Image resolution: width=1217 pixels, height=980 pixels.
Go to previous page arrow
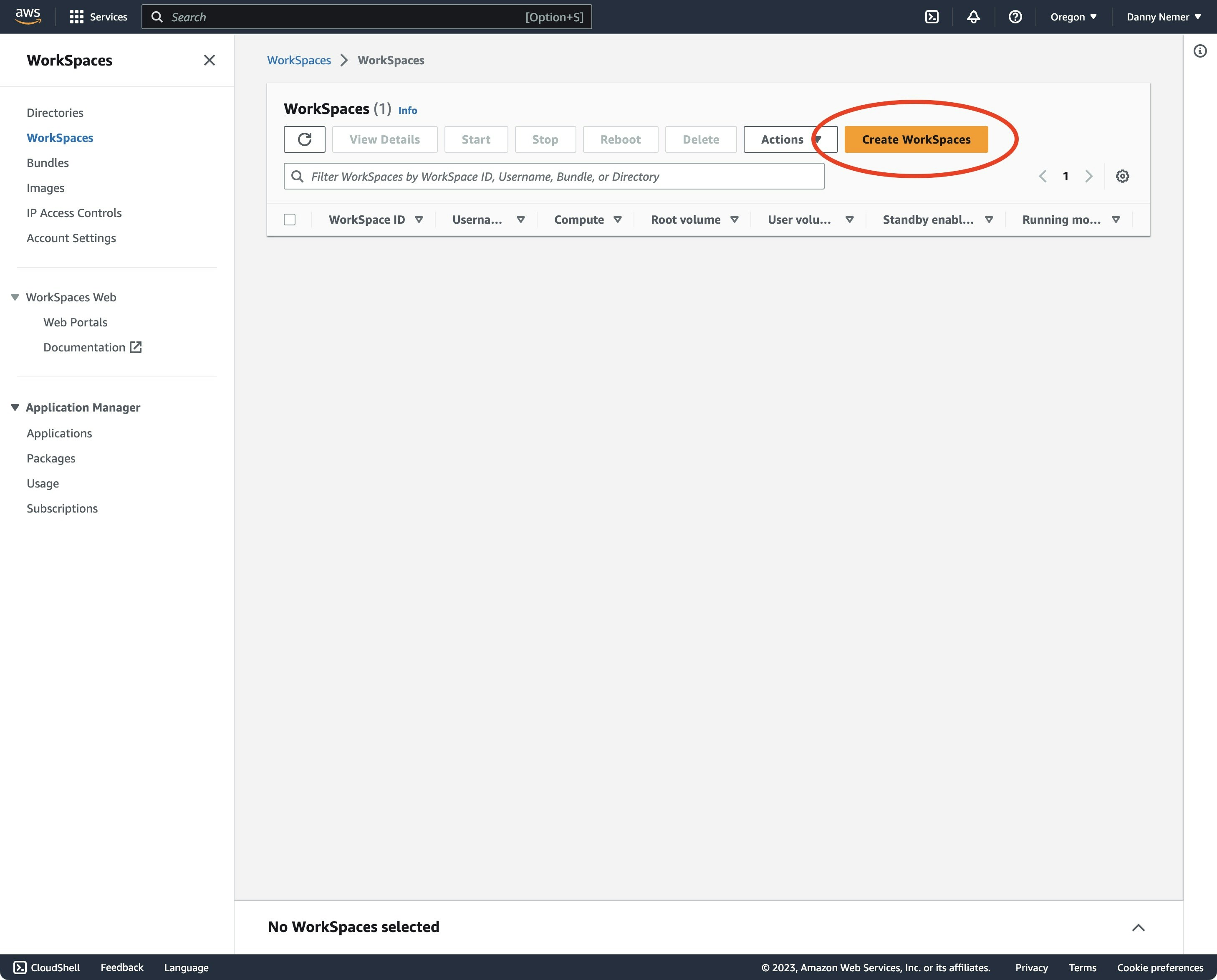(x=1043, y=176)
